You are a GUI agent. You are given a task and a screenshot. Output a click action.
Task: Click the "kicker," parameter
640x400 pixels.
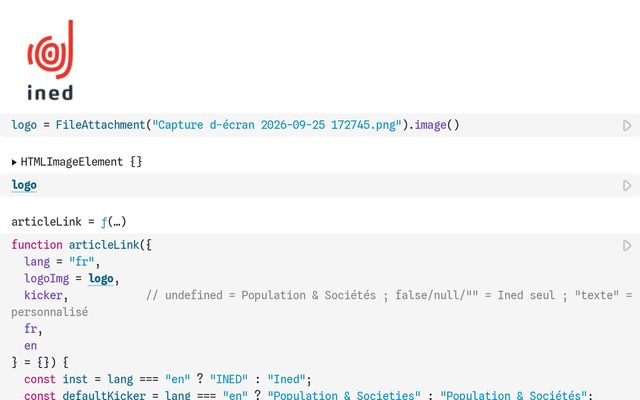click(46, 295)
